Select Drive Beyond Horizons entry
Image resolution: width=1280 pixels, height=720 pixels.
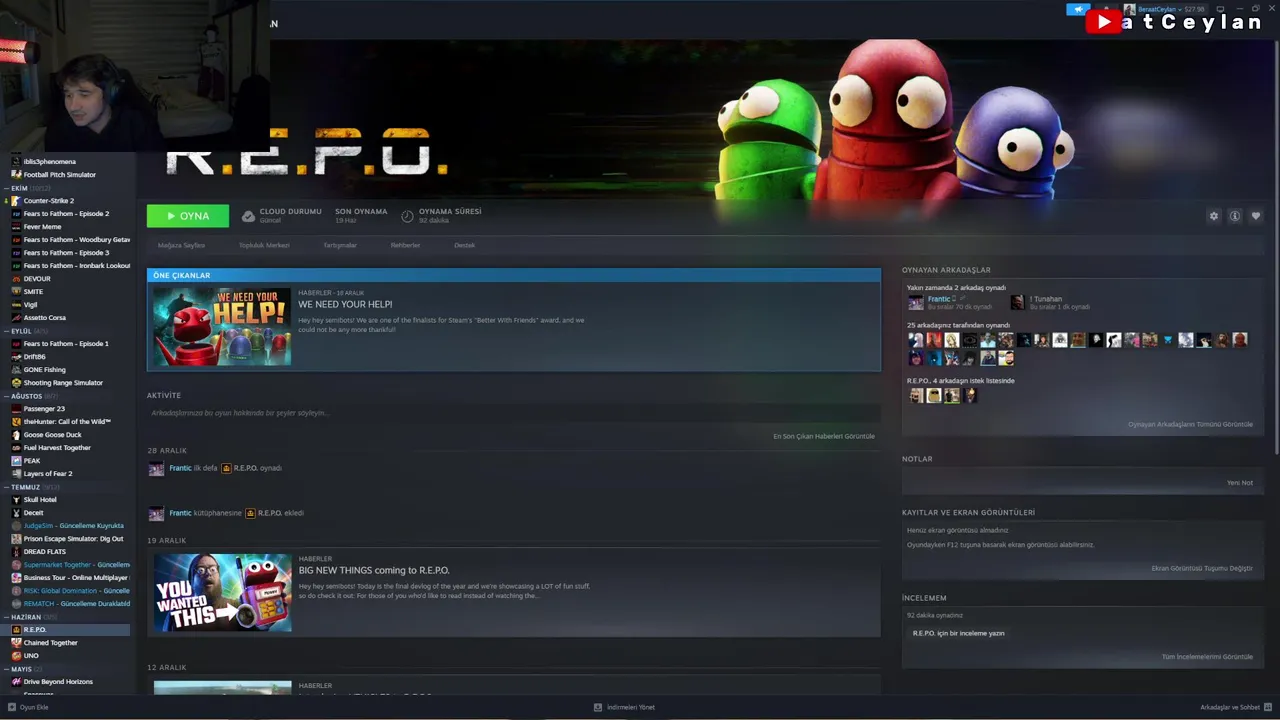[x=58, y=682]
